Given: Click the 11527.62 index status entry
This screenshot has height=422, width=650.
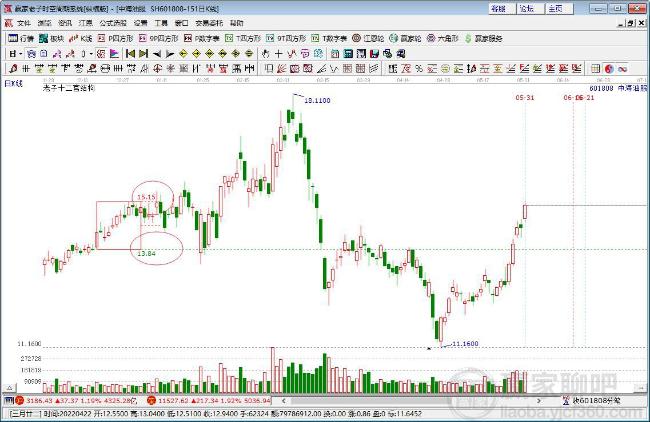Looking at the screenshot, I should tap(209, 400).
